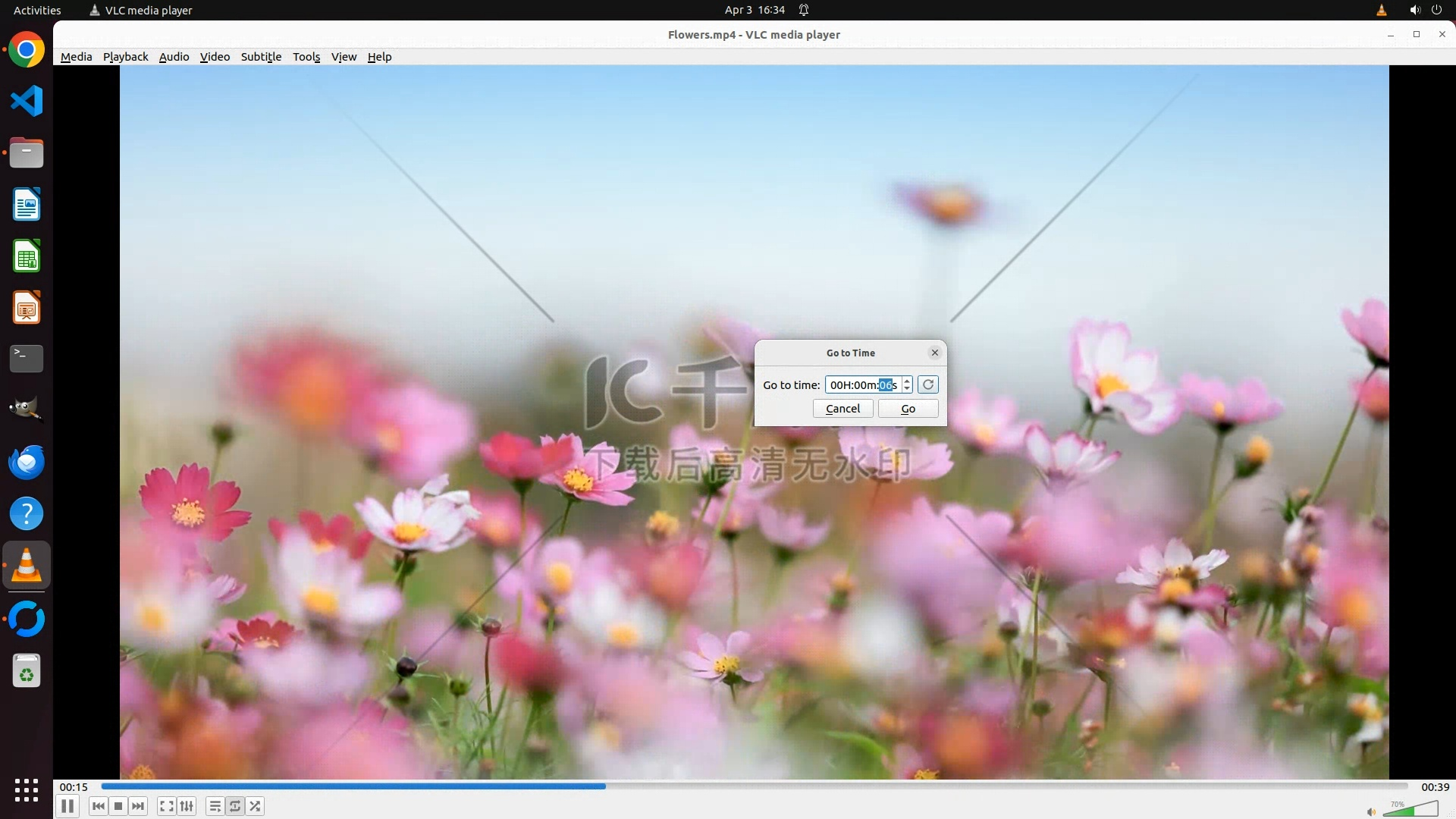Expand the Tools menu
The image size is (1456, 819).
(306, 57)
